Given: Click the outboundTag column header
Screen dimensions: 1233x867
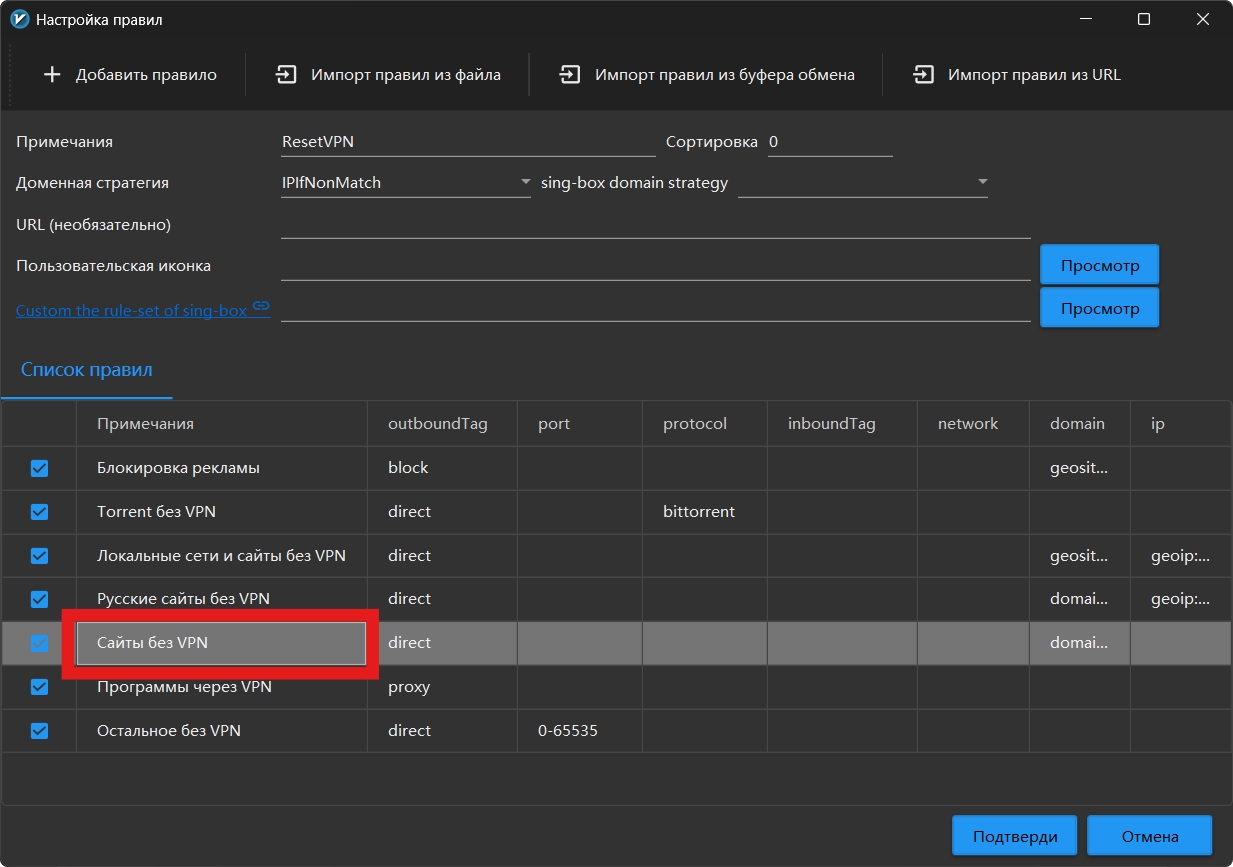Looking at the screenshot, I should [438, 424].
